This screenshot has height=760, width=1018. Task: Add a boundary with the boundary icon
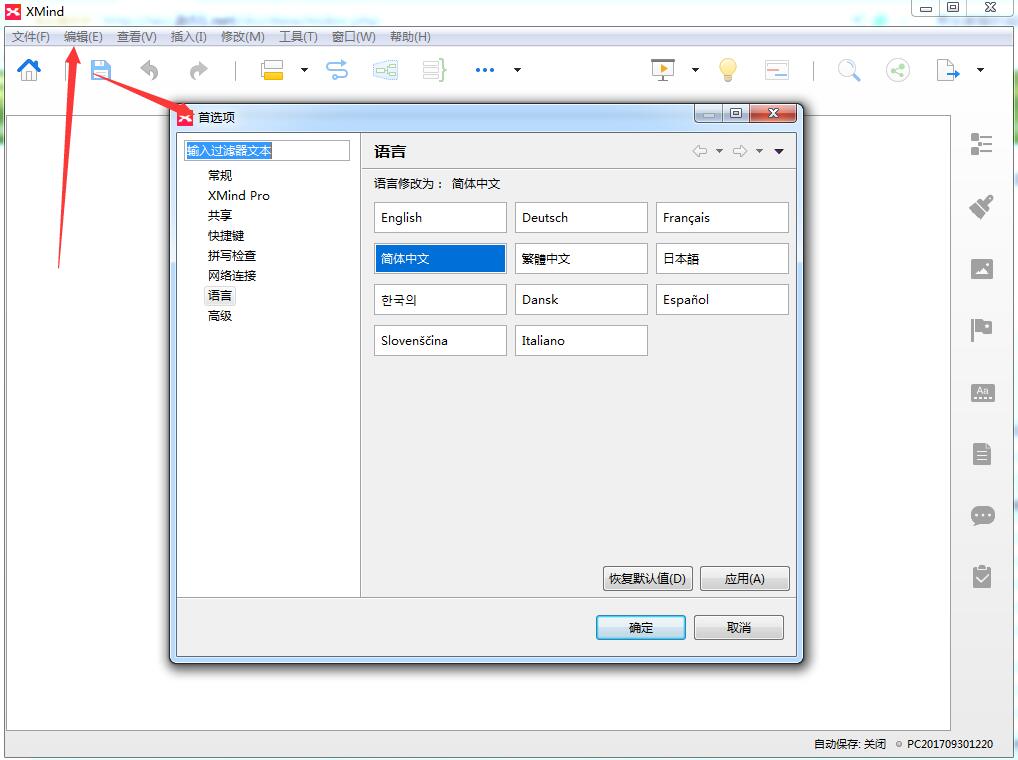click(386, 69)
